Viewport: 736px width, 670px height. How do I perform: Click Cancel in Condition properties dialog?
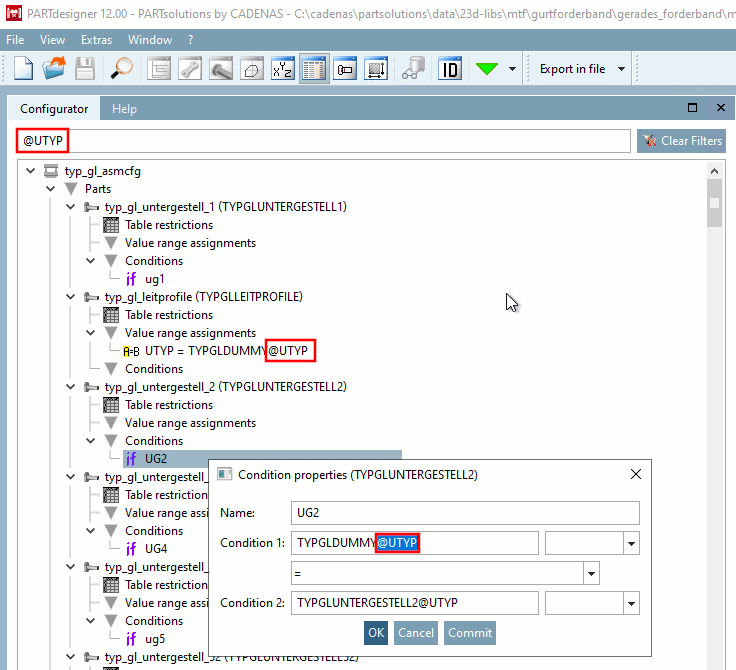coord(416,633)
